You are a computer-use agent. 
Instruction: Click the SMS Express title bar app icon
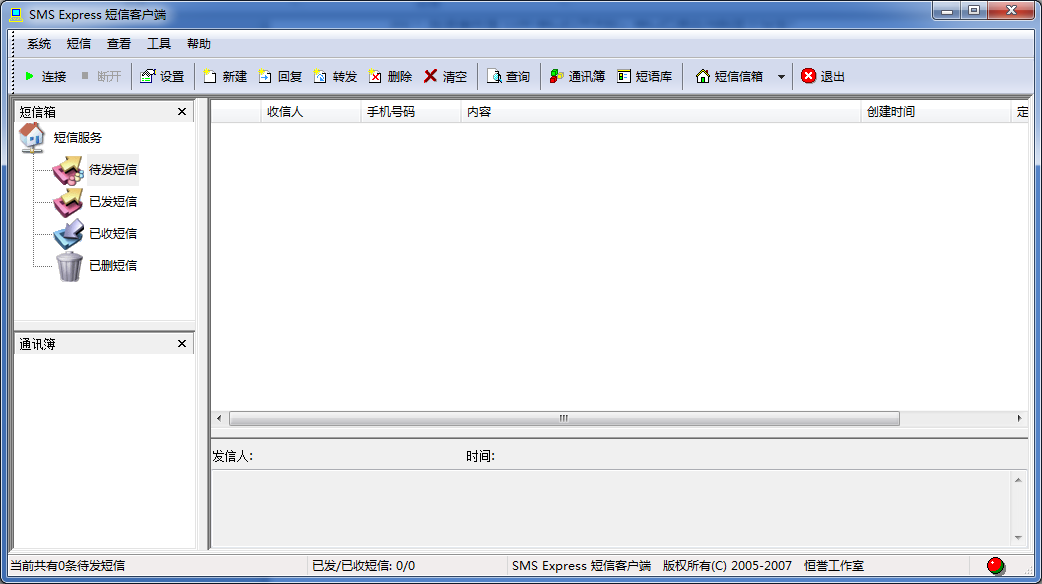[x=17, y=15]
